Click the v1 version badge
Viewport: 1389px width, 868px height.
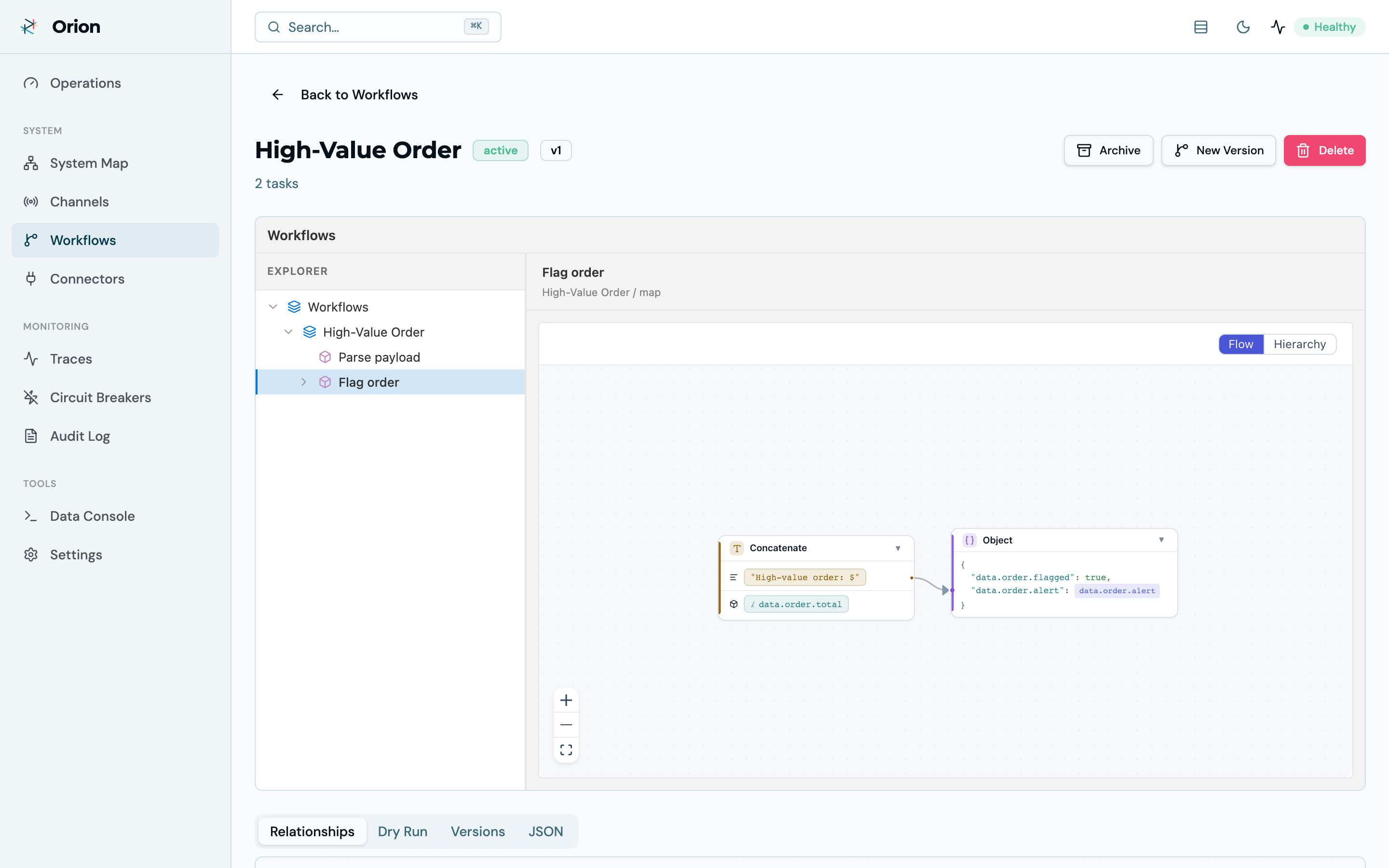point(556,150)
